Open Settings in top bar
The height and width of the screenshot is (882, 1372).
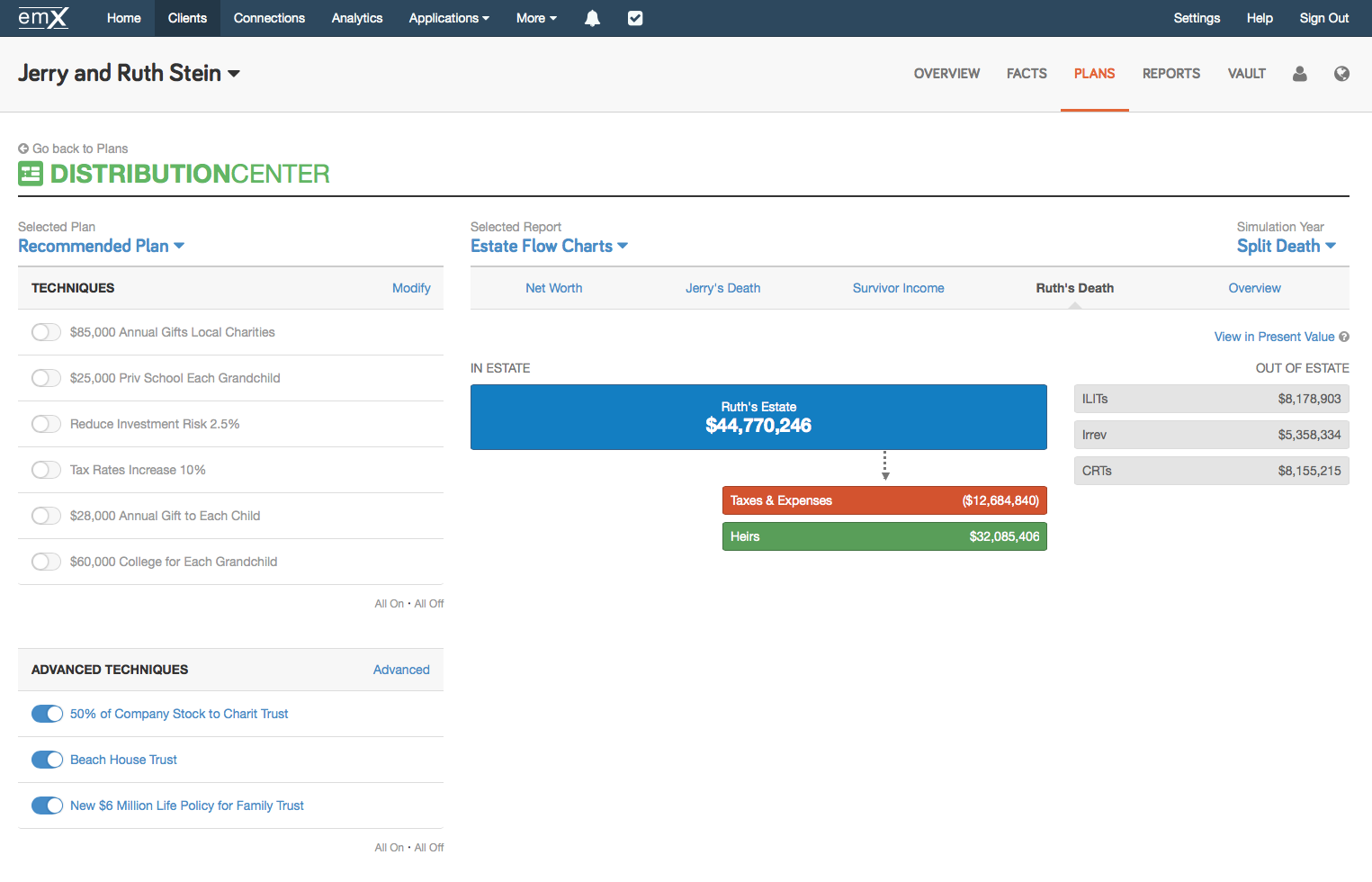[1197, 18]
